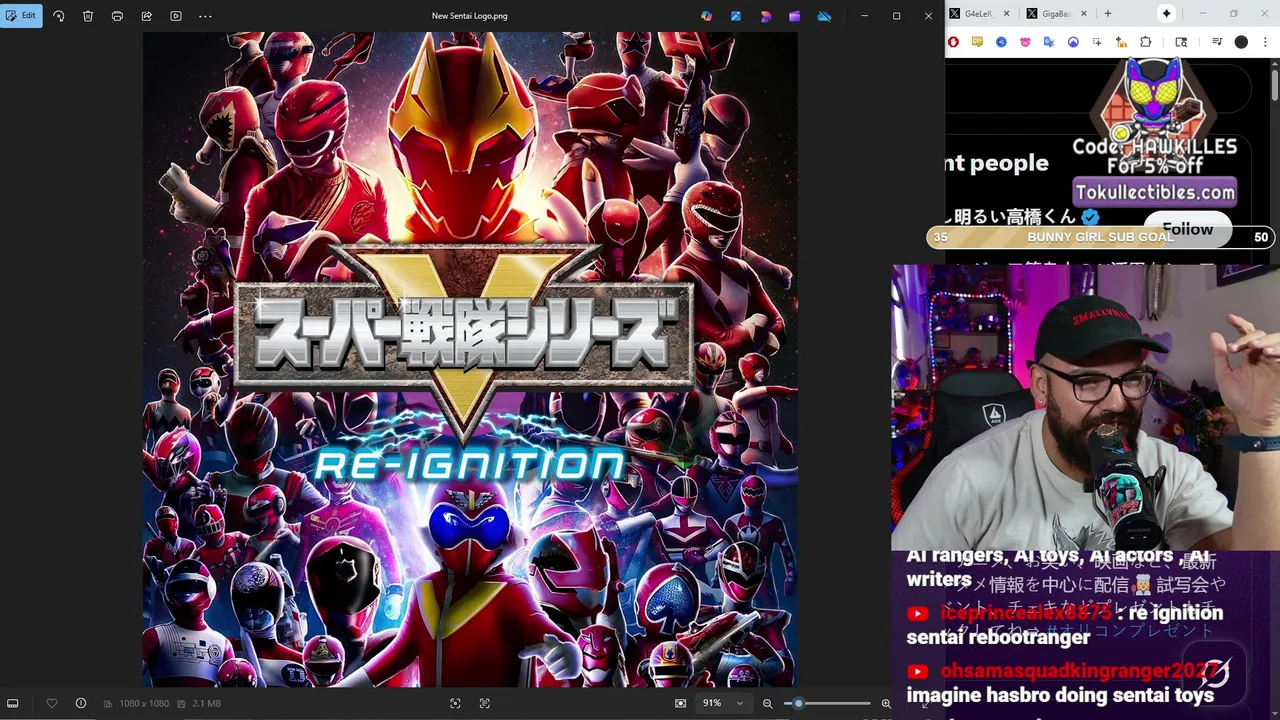Open the purple video editor icon in title bar
The width and height of the screenshot is (1280, 720).
click(794, 16)
